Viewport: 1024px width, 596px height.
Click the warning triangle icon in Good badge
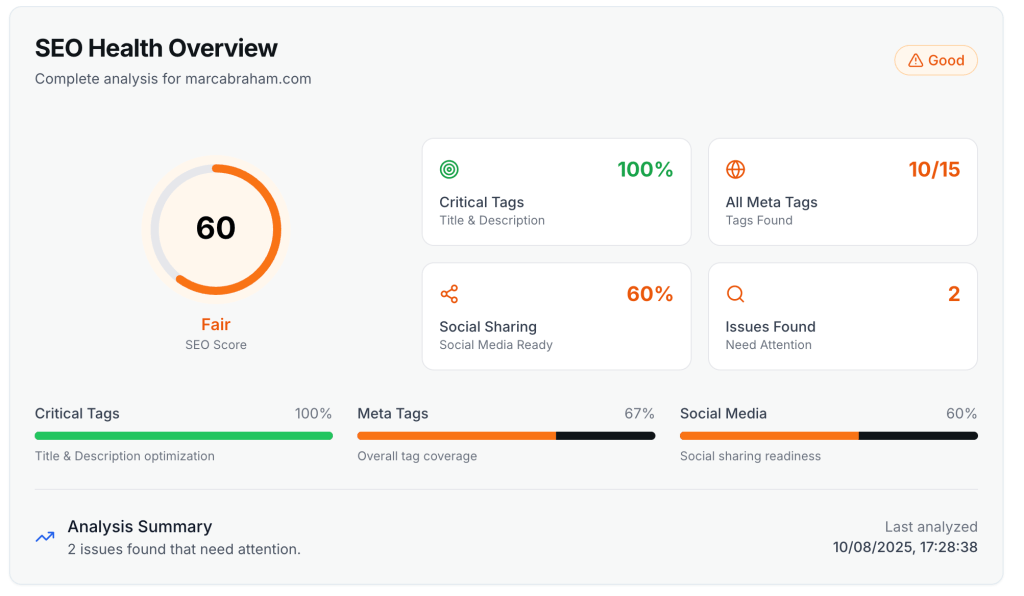click(x=915, y=61)
